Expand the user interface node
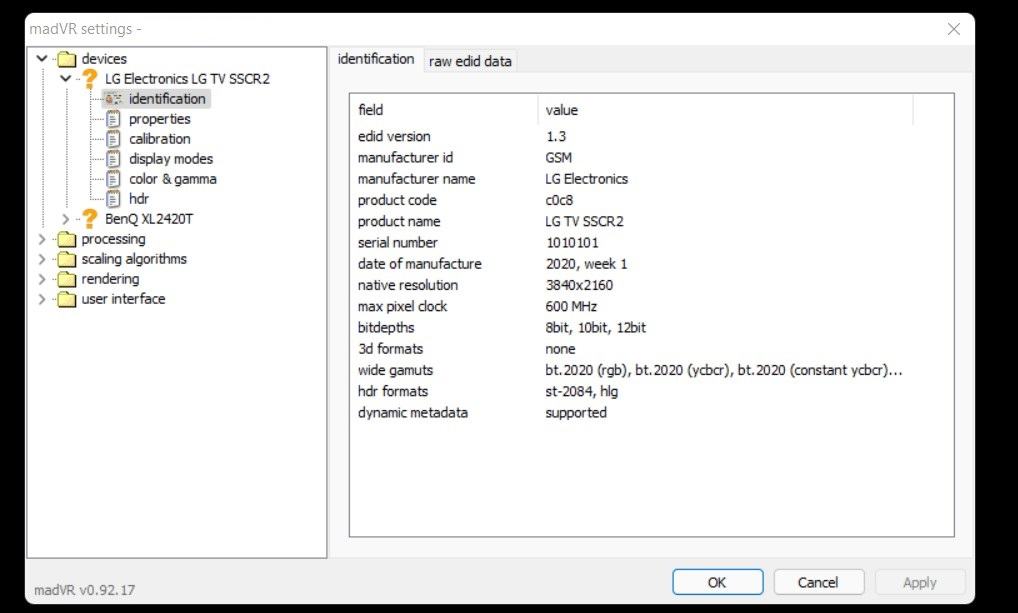This screenshot has width=1018, height=613. point(42,299)
